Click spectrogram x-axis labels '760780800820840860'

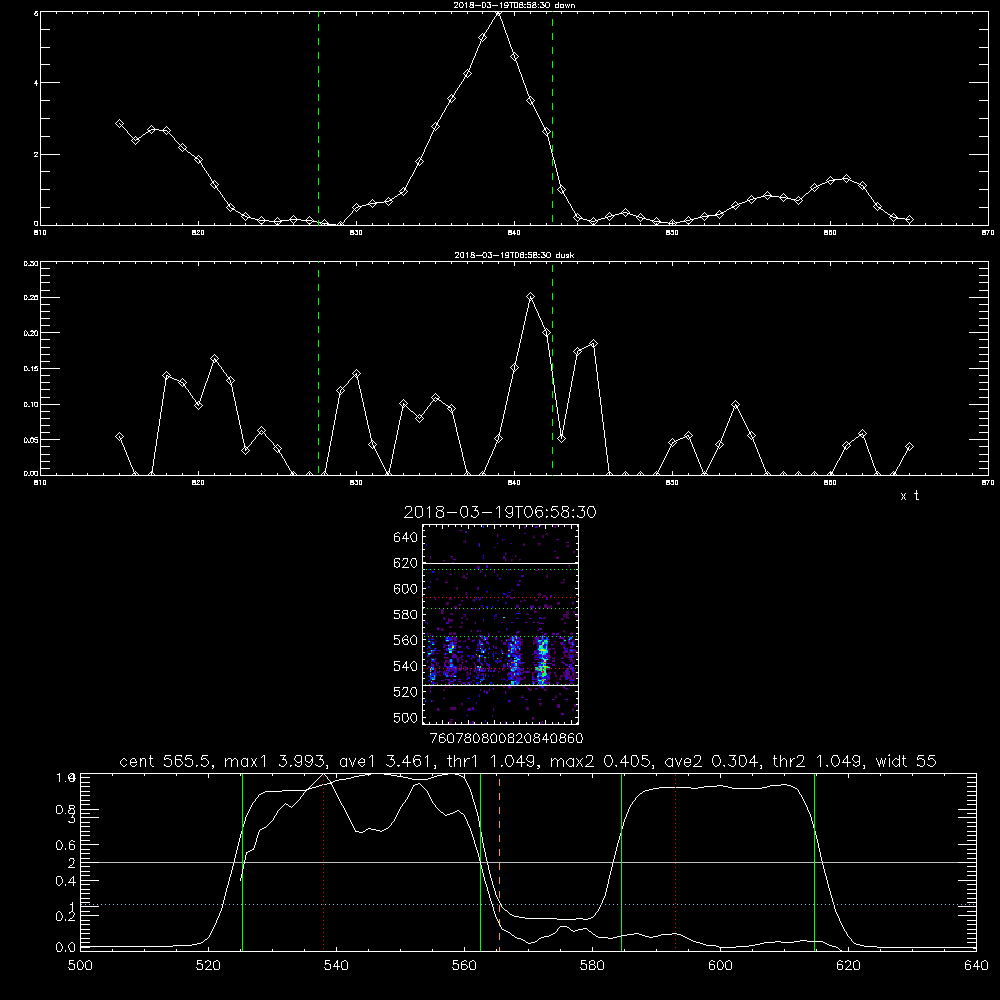point(506,738)
